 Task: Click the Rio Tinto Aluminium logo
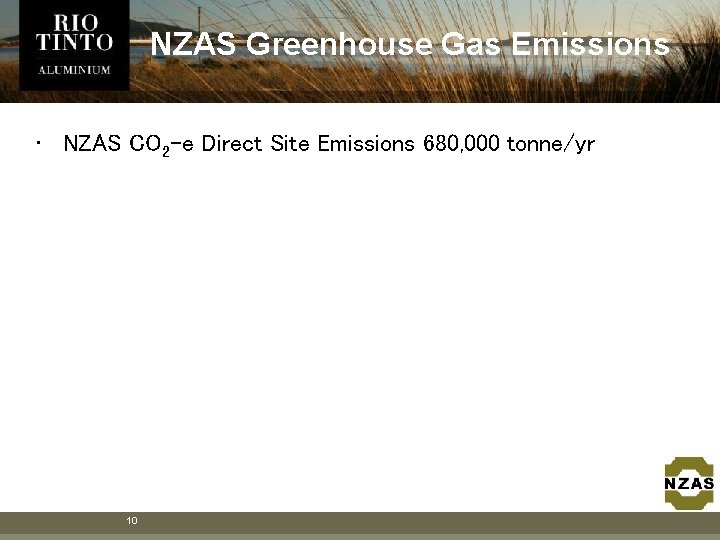click(74, 45)
